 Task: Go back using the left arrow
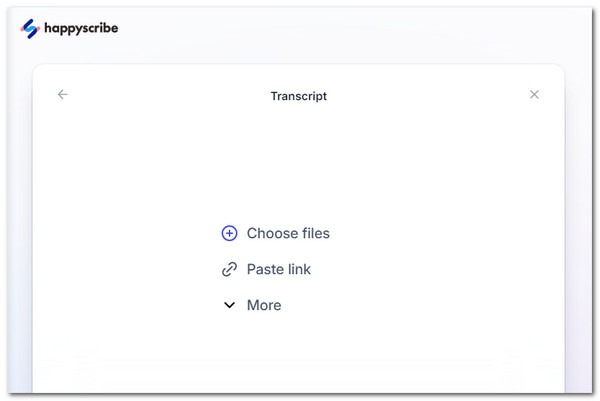(62, 94)
